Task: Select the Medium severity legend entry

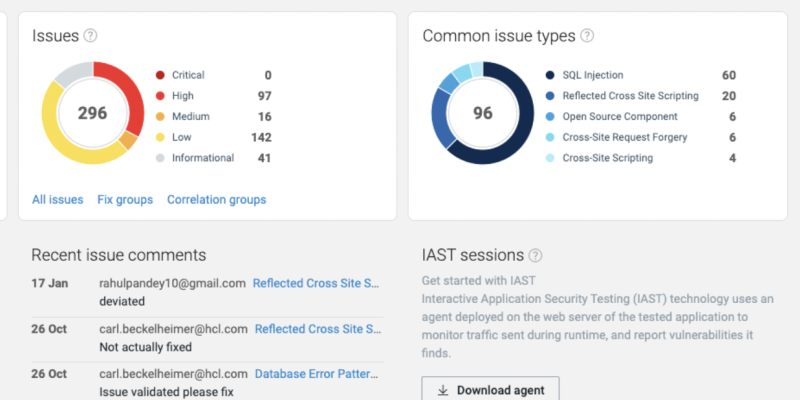Action: tap(190, 117)
